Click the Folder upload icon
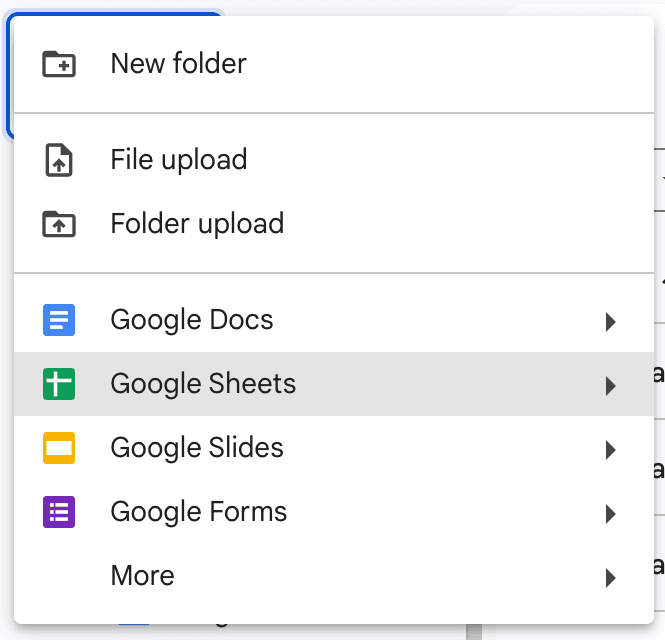This screenshot has width=665, height=640. click(x=59, y=224)
